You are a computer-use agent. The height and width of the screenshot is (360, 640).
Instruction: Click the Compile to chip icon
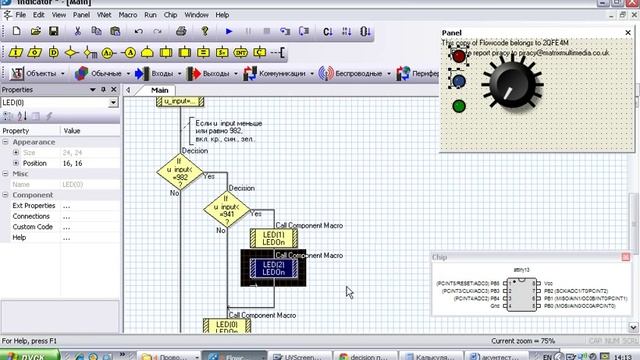(366, 31)
